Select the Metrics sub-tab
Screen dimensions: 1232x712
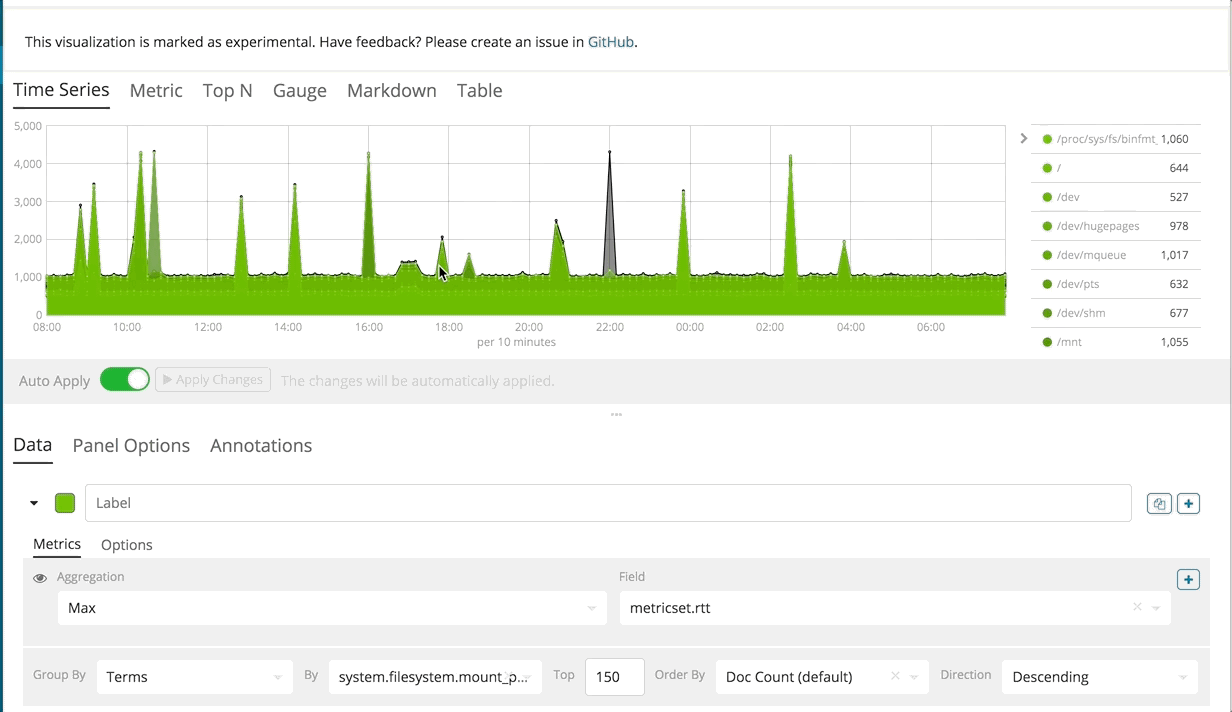57,544
